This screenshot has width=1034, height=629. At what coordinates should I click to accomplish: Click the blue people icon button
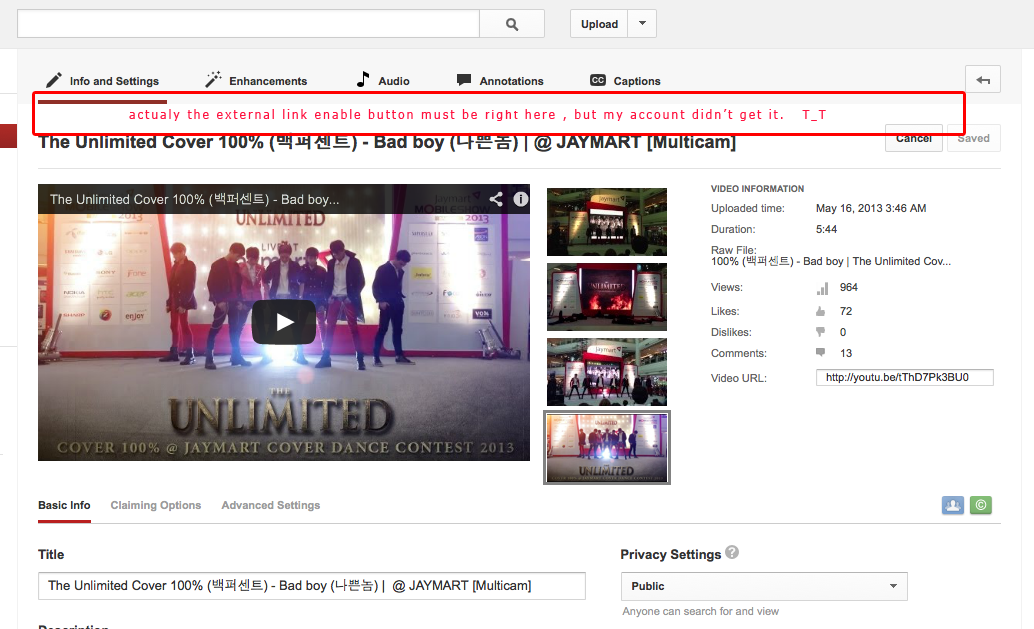pos(953,505)
